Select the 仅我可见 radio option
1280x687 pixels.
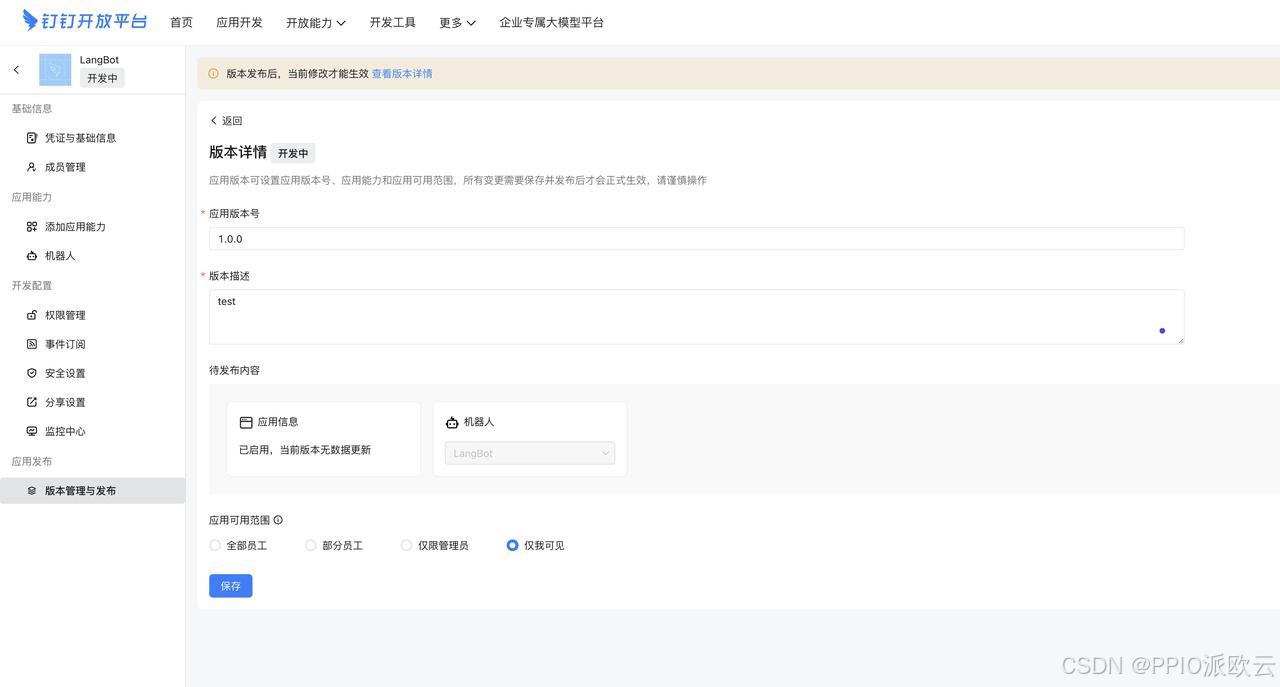click(x=513, y=546)
